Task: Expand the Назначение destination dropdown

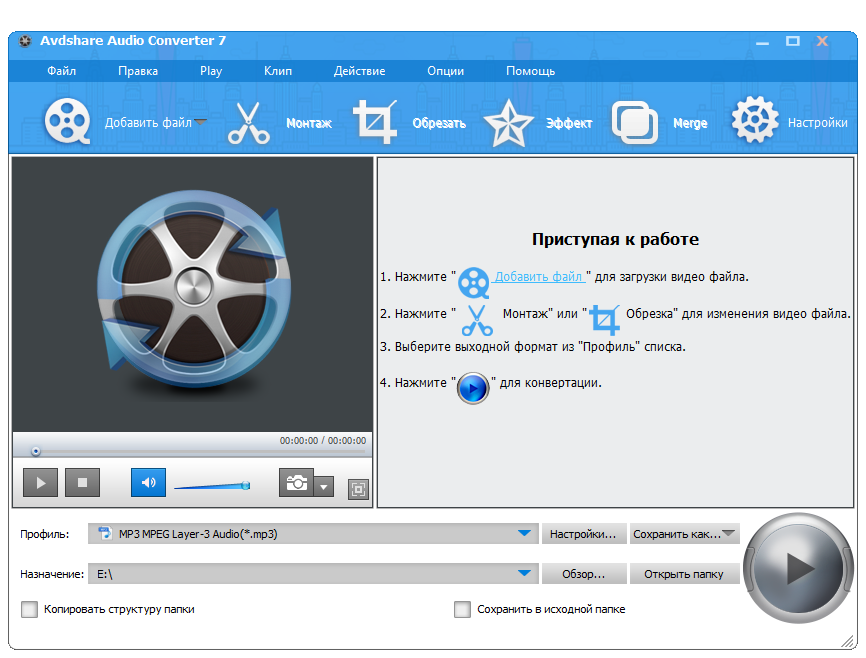Action: point(525,573)
